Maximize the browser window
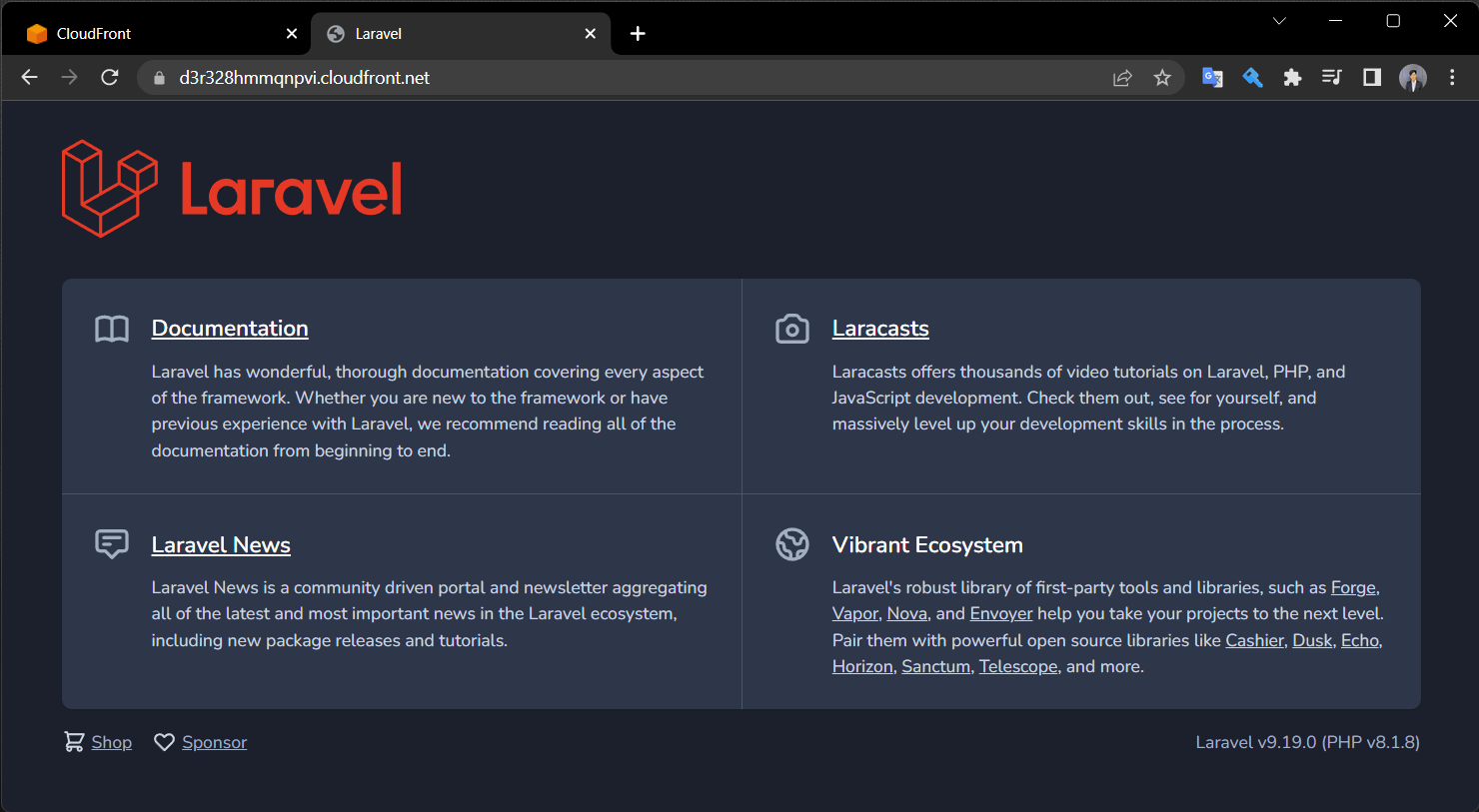 1393,21
